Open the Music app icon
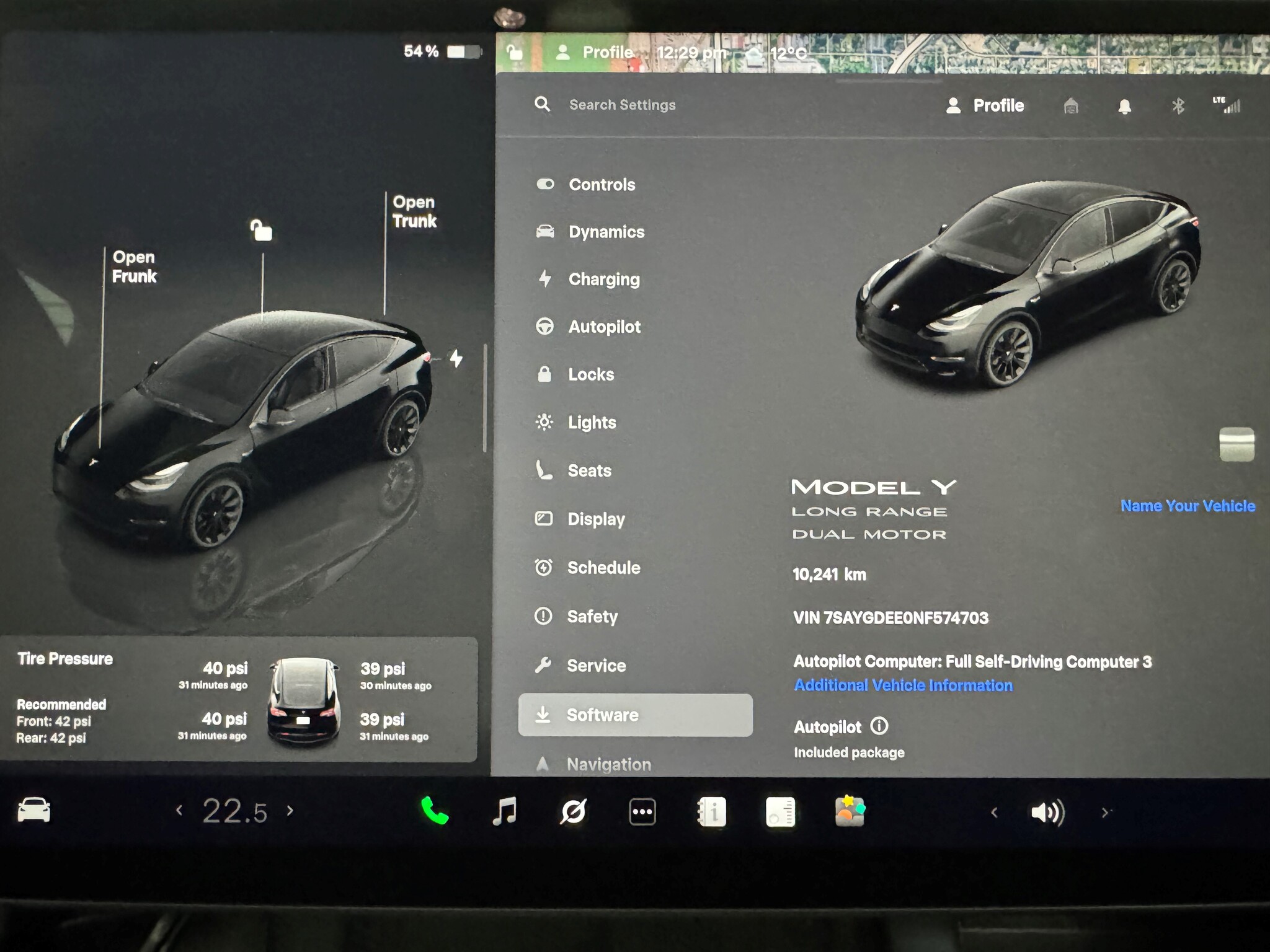This screenshot has height=952, width=1270. pyautogui.click(x=504, y=811)
